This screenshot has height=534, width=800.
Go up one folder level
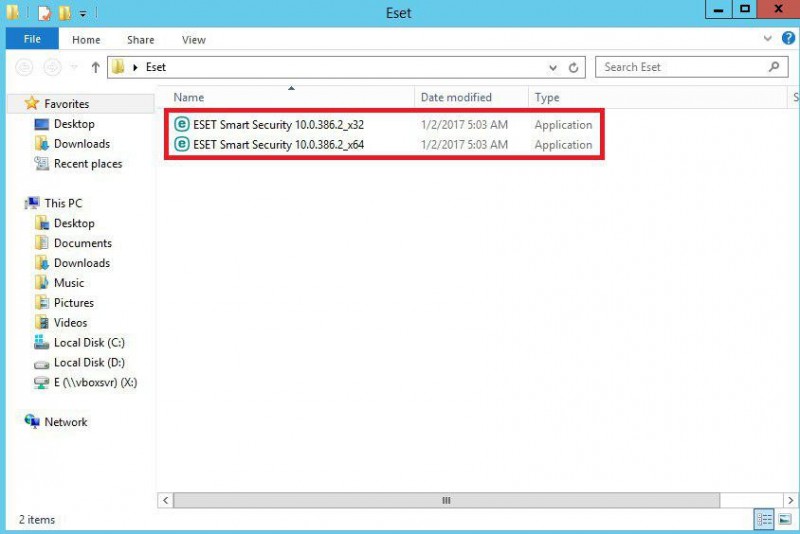point(95,67)
